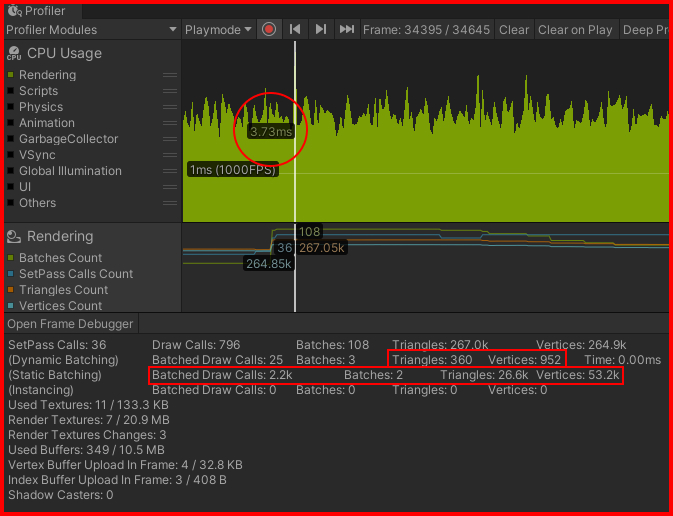Open the Profiler Modules dropdown
The image size is (673, 516).
(x=91, y=29)
